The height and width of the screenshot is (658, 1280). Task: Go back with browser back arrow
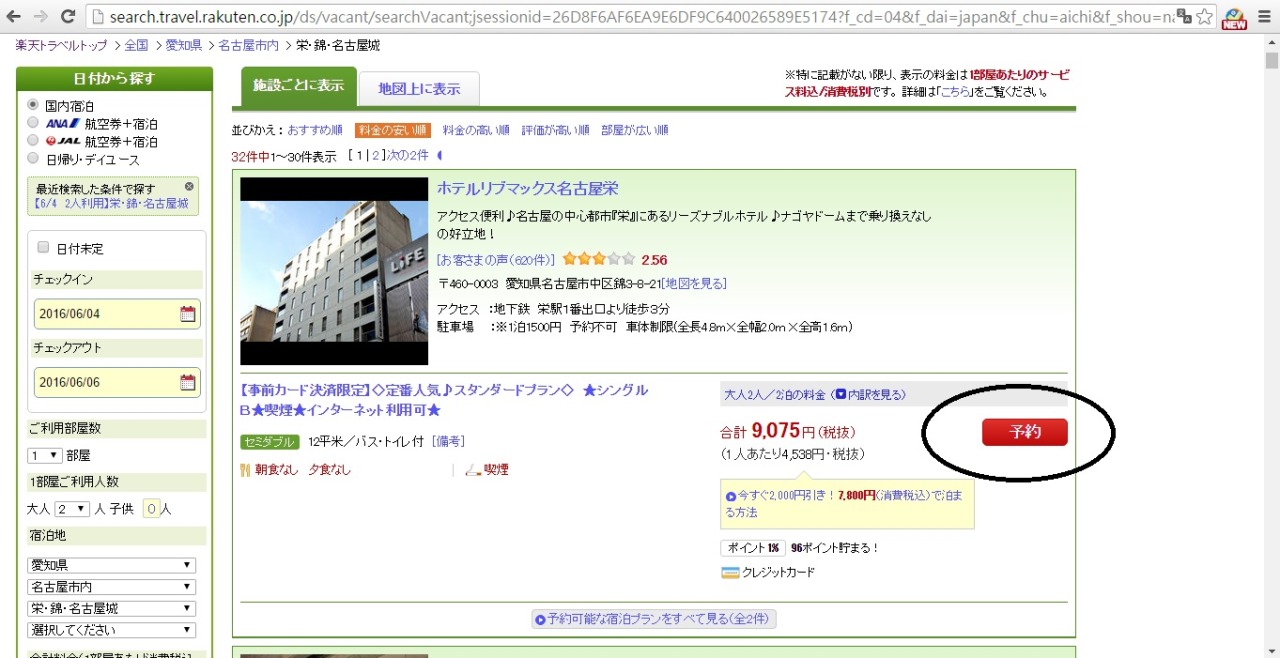coord(15,16)
